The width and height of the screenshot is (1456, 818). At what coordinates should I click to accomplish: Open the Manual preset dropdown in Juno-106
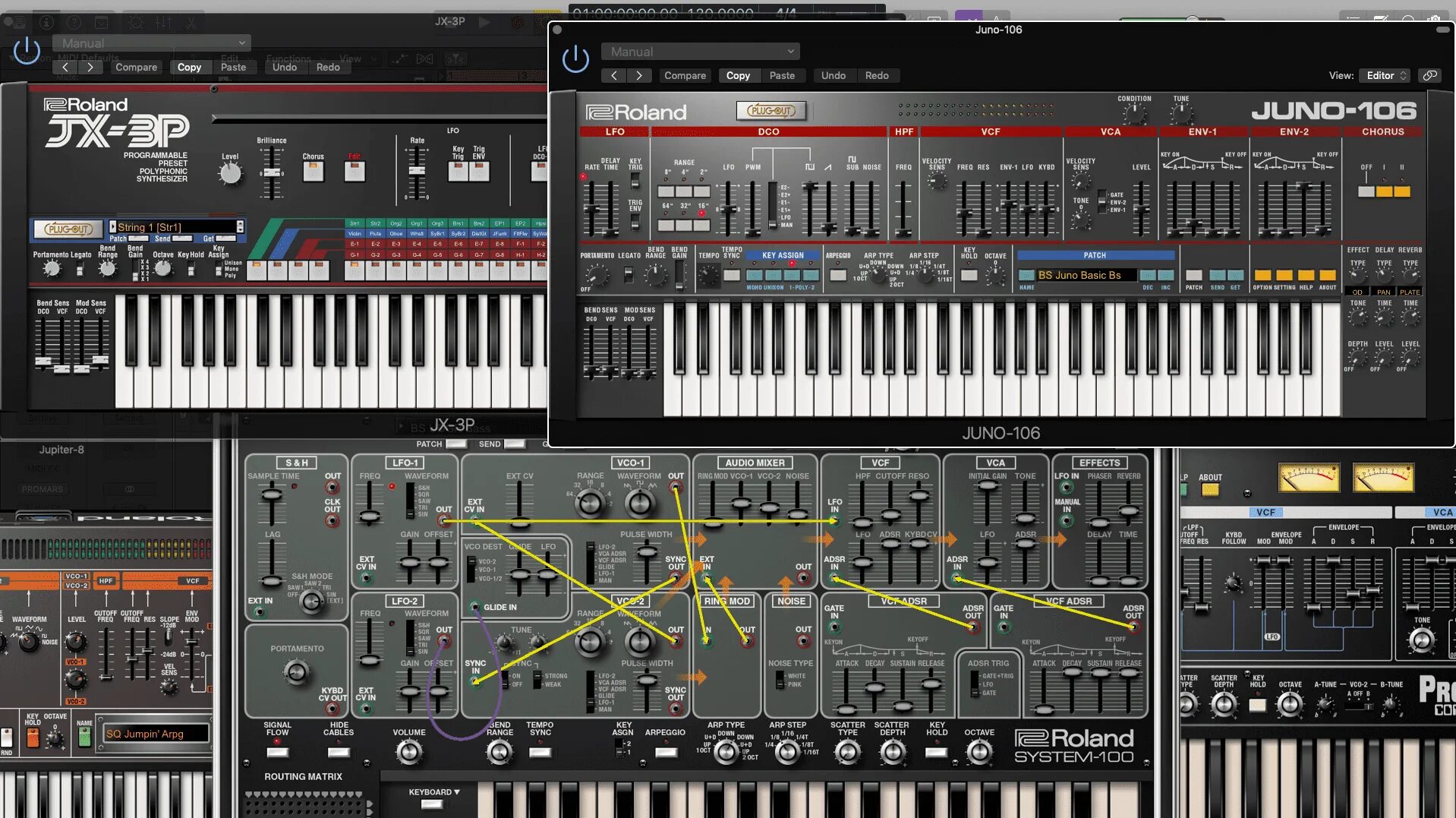pos(701,52)
